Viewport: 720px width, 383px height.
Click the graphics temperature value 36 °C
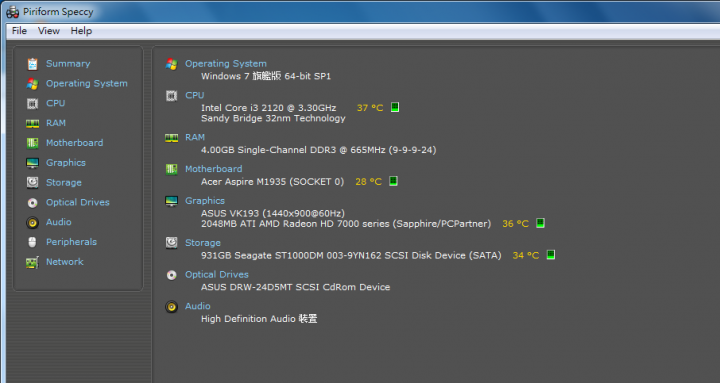tap(515, 224)
